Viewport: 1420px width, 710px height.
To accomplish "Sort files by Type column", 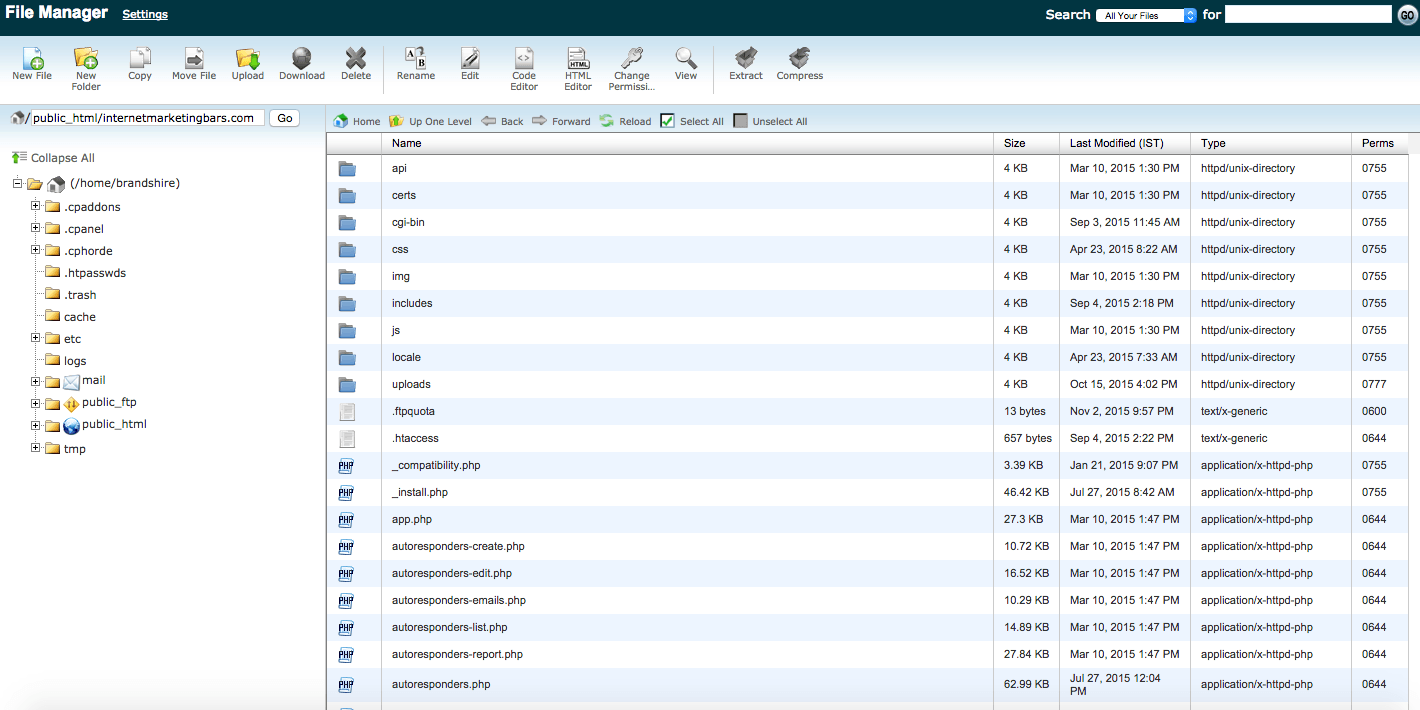I will 1270,143.
